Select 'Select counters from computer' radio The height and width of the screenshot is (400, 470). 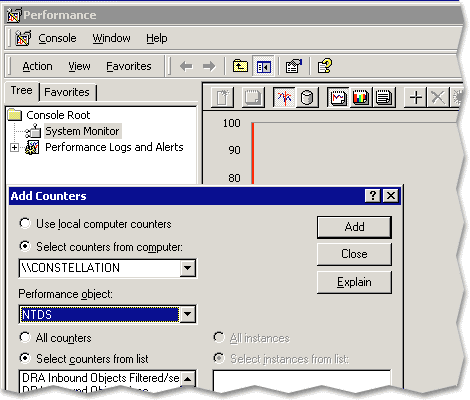(x=25, y=246)
